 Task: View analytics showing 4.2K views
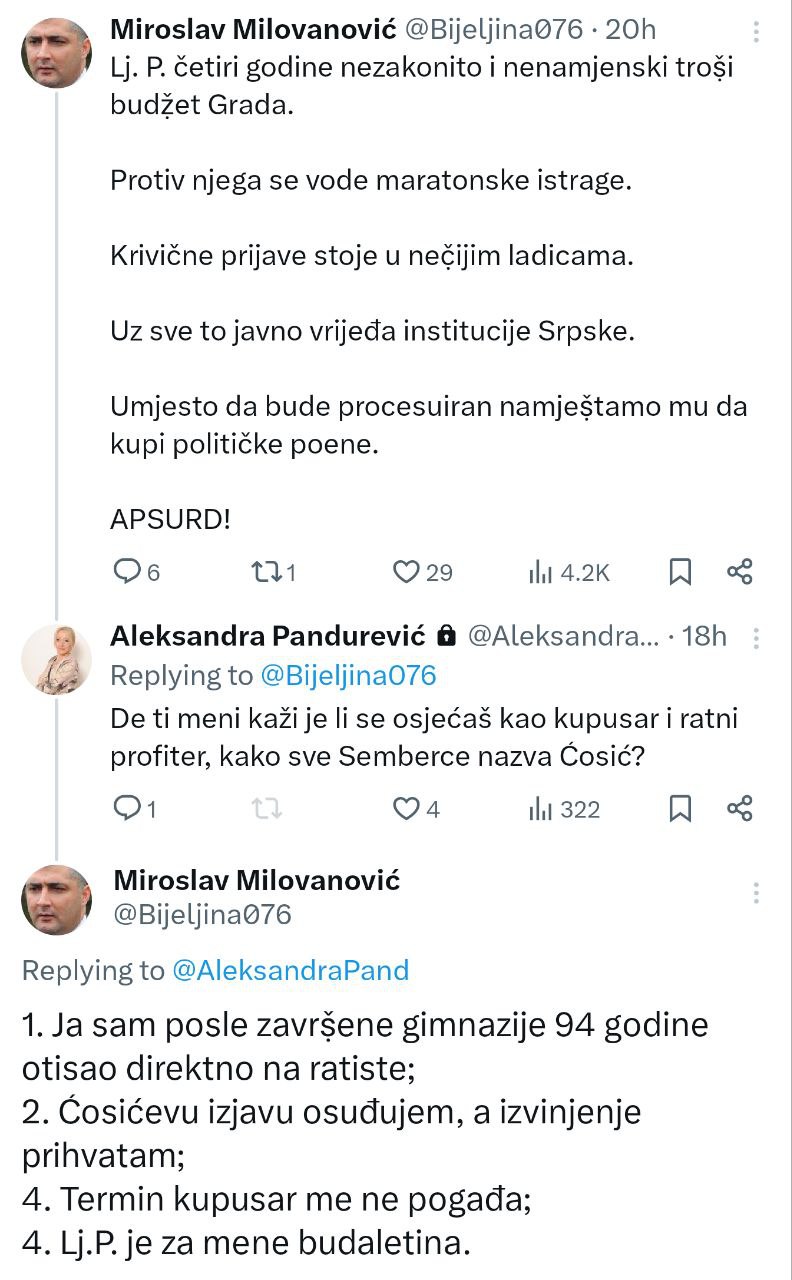pyautogui.click(x=541, y=572)
